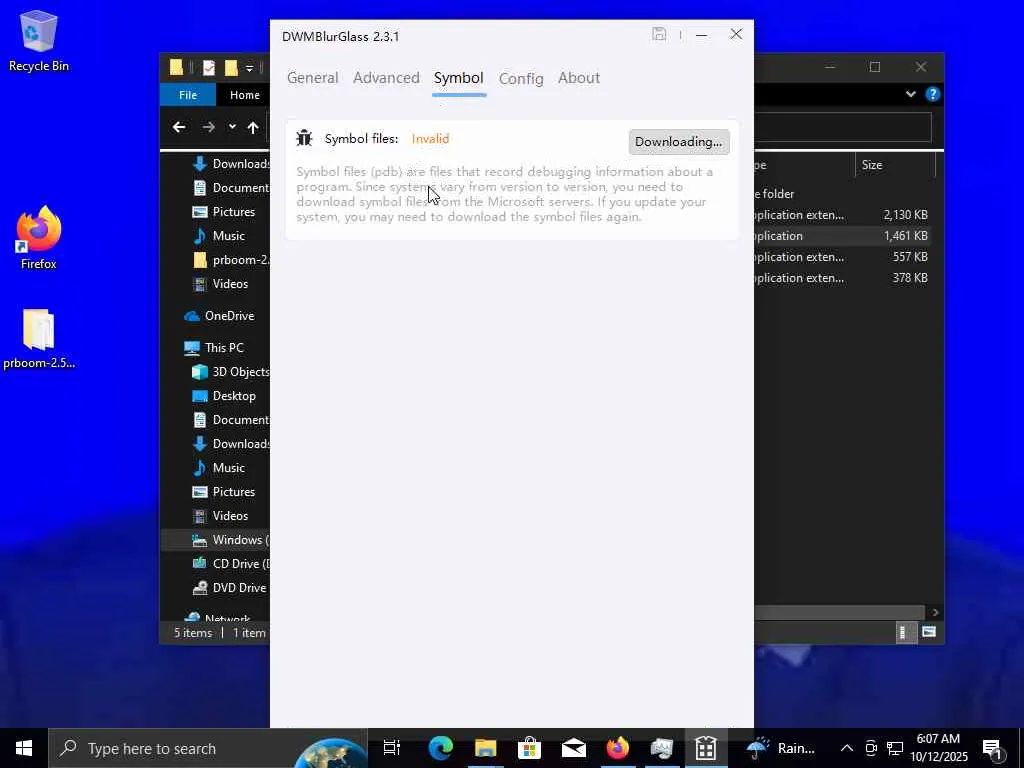This screenshot has height=768, width=1024.
Task: Open Mail app from taskbar
Action: (573, 748)
